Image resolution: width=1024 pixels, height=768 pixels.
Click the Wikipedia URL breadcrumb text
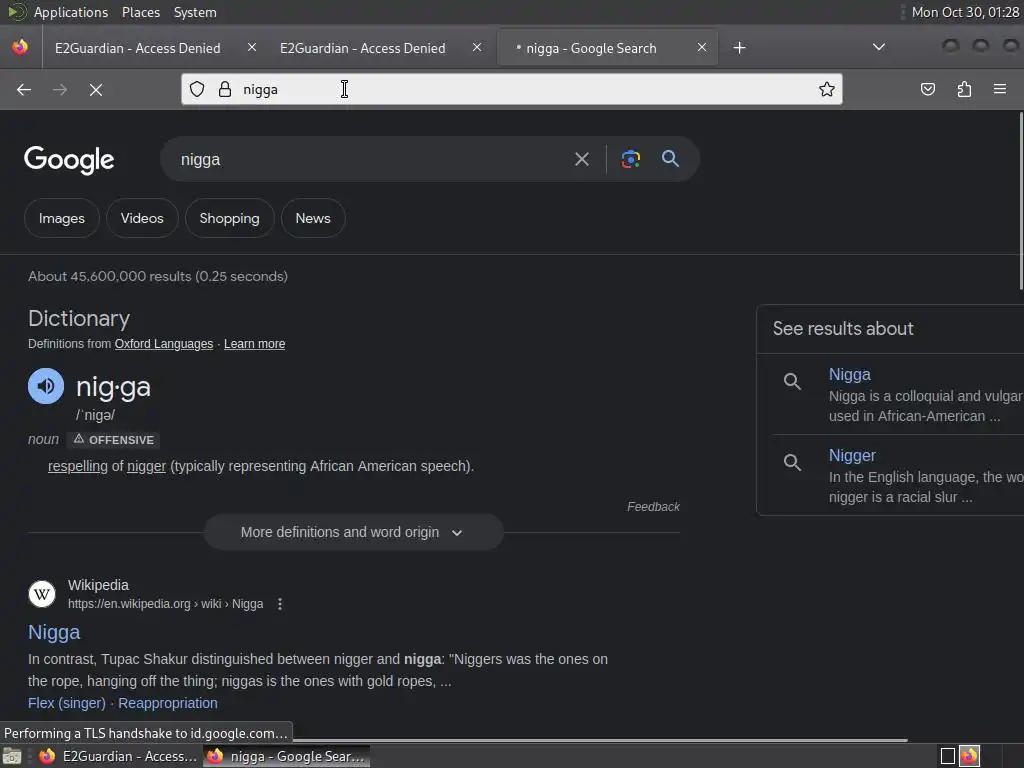tap(166, 604)
